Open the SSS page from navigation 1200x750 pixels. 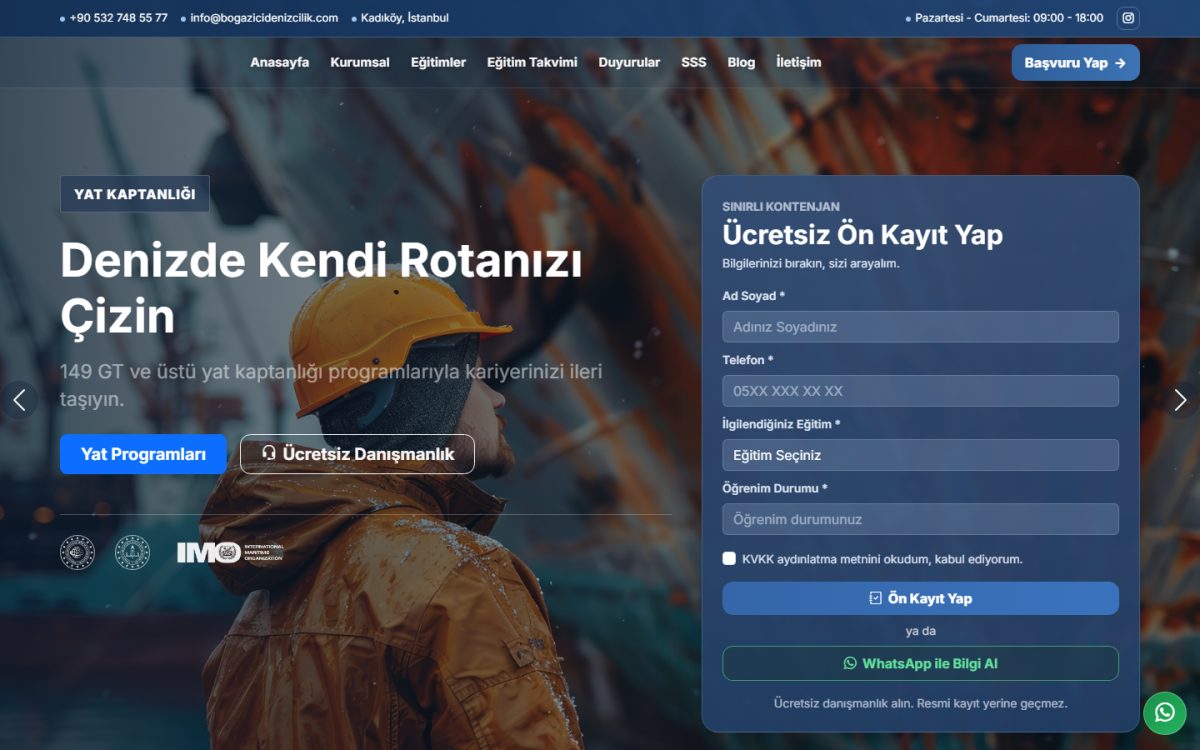point(694,62)
